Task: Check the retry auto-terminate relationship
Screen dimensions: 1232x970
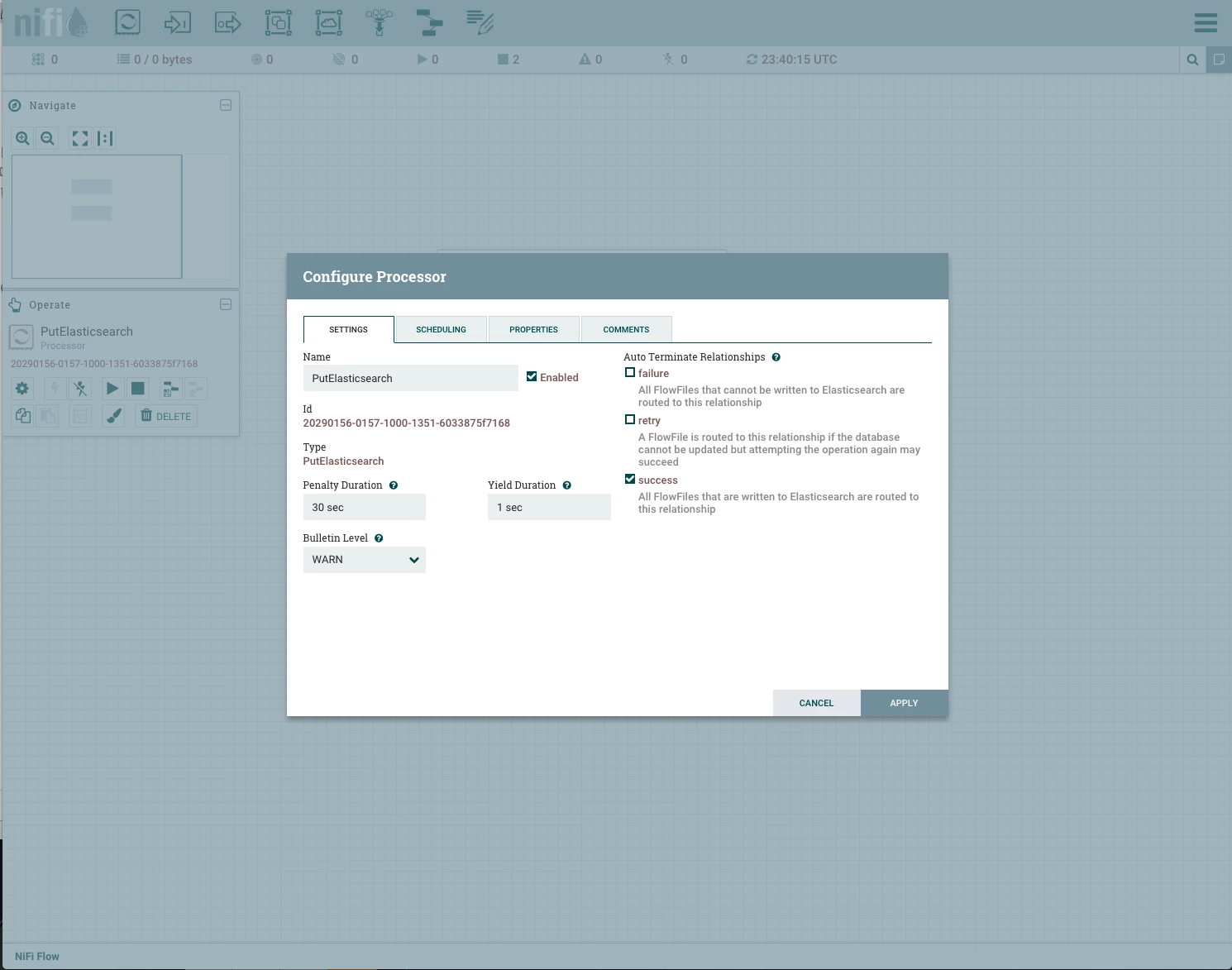Action: click(x=630, y=420)
